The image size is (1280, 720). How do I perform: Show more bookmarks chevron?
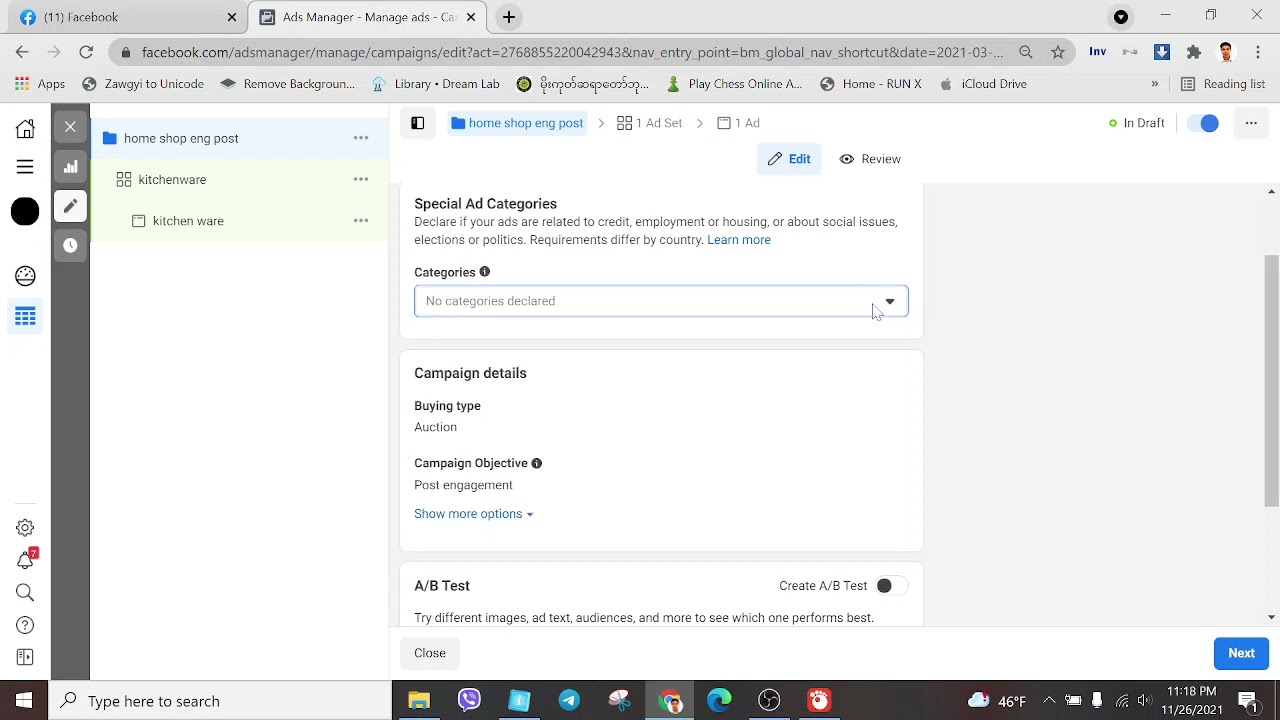click(x=1155, y=84)
